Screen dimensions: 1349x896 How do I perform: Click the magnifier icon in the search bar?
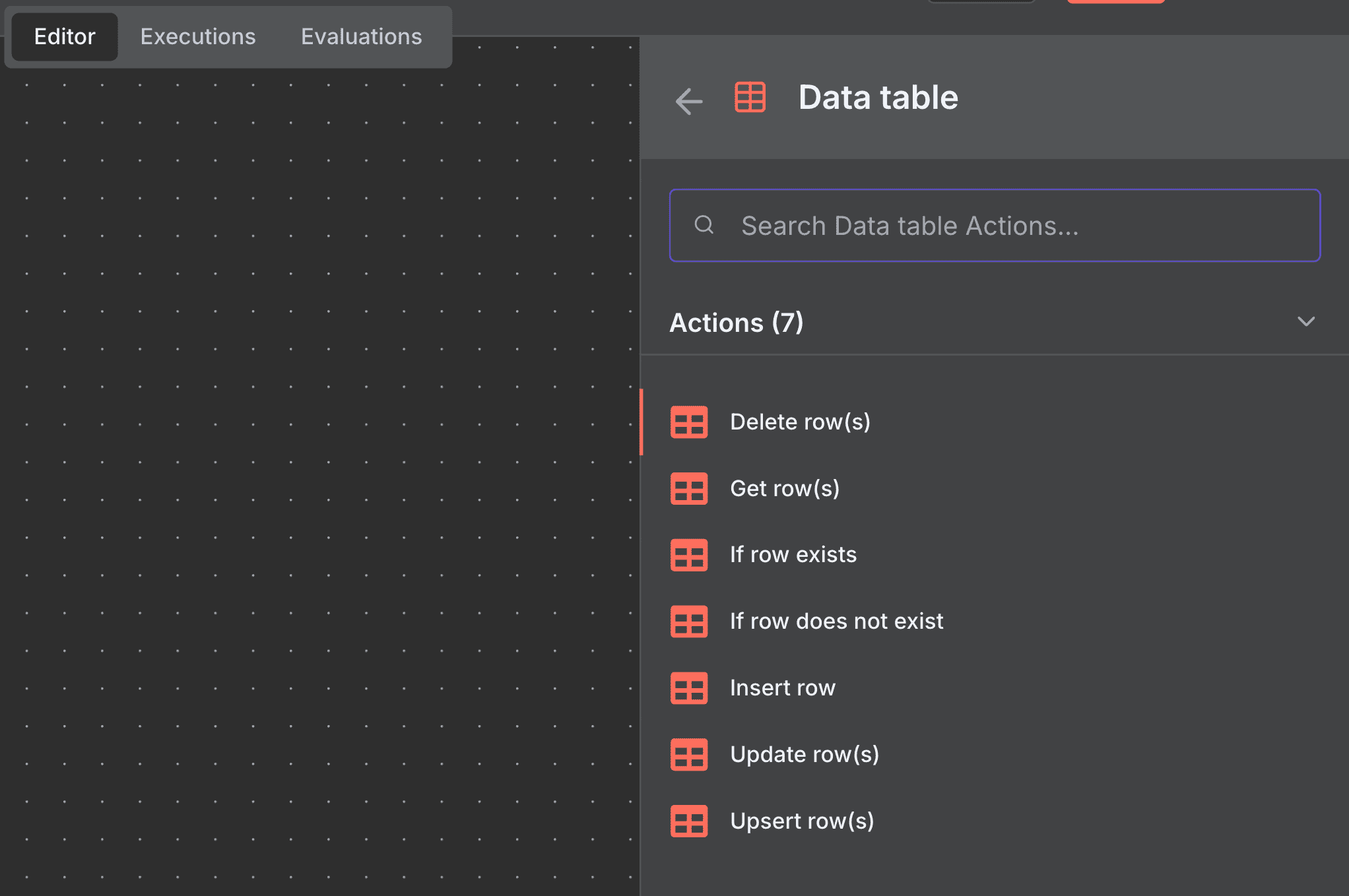click(705, 225)
